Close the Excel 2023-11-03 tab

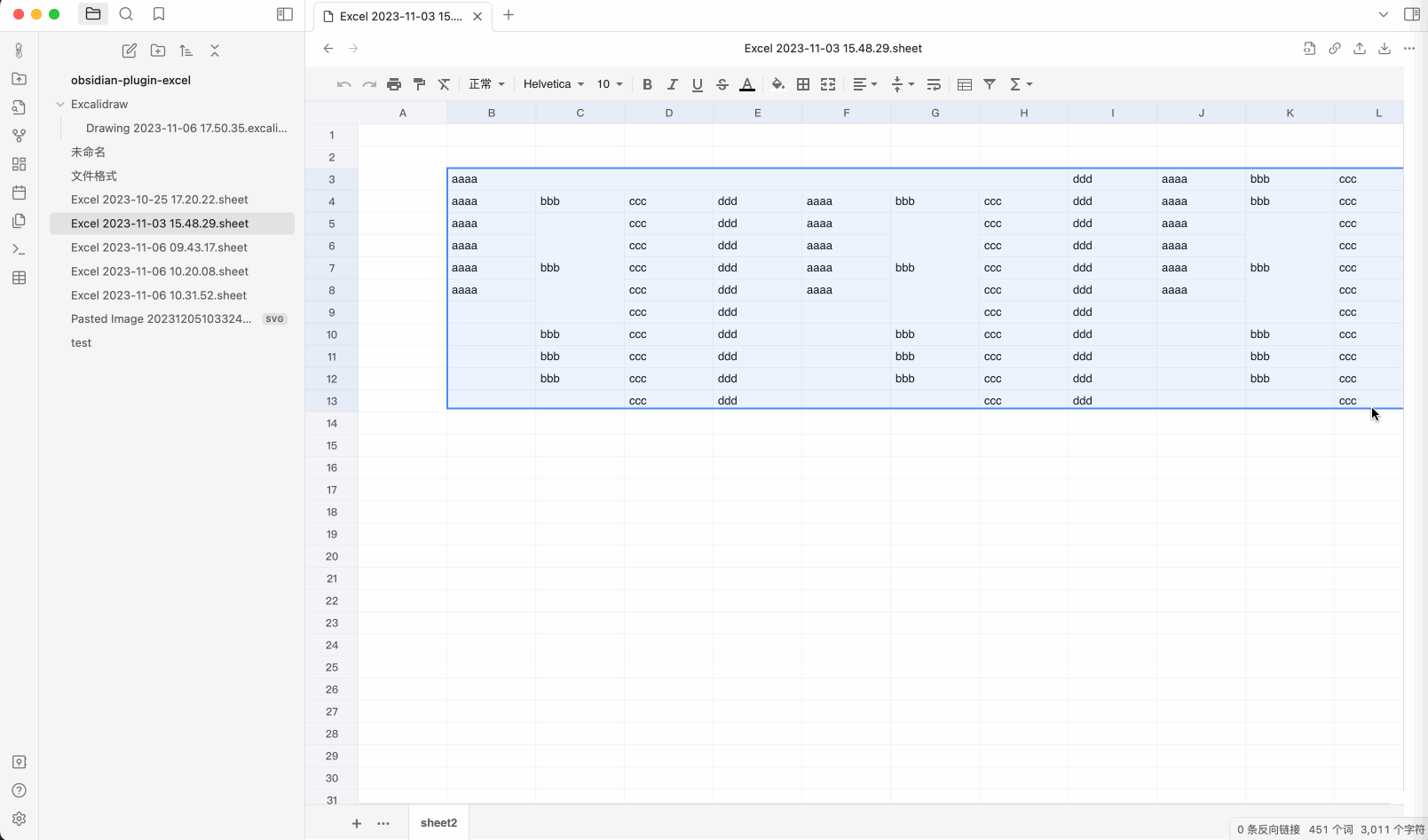(x=477, y=16)
